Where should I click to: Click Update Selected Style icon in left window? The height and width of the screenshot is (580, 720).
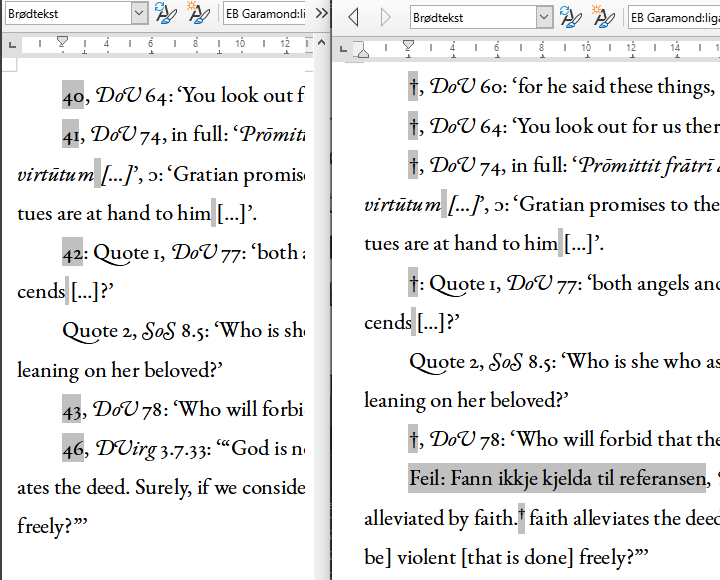pyautogui.click(x=165, y=13)
